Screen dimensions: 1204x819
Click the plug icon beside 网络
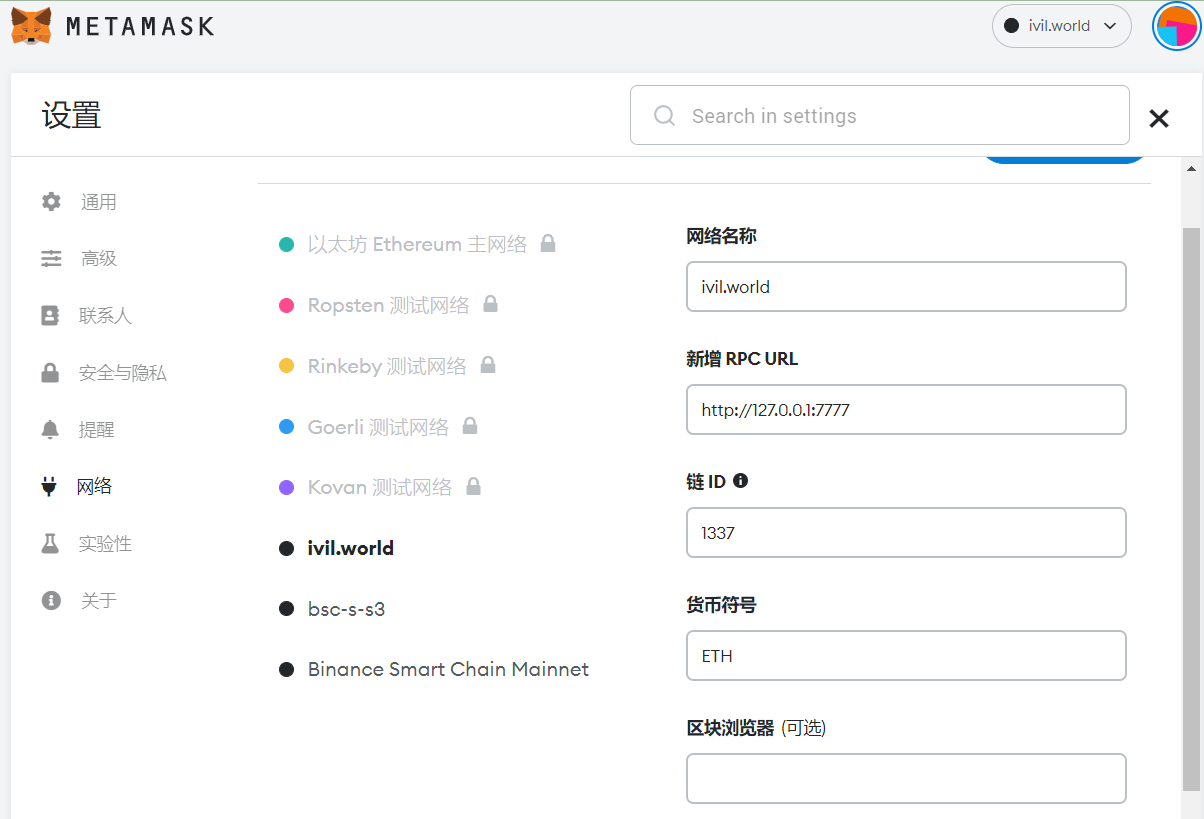click(x=49, y=487)
